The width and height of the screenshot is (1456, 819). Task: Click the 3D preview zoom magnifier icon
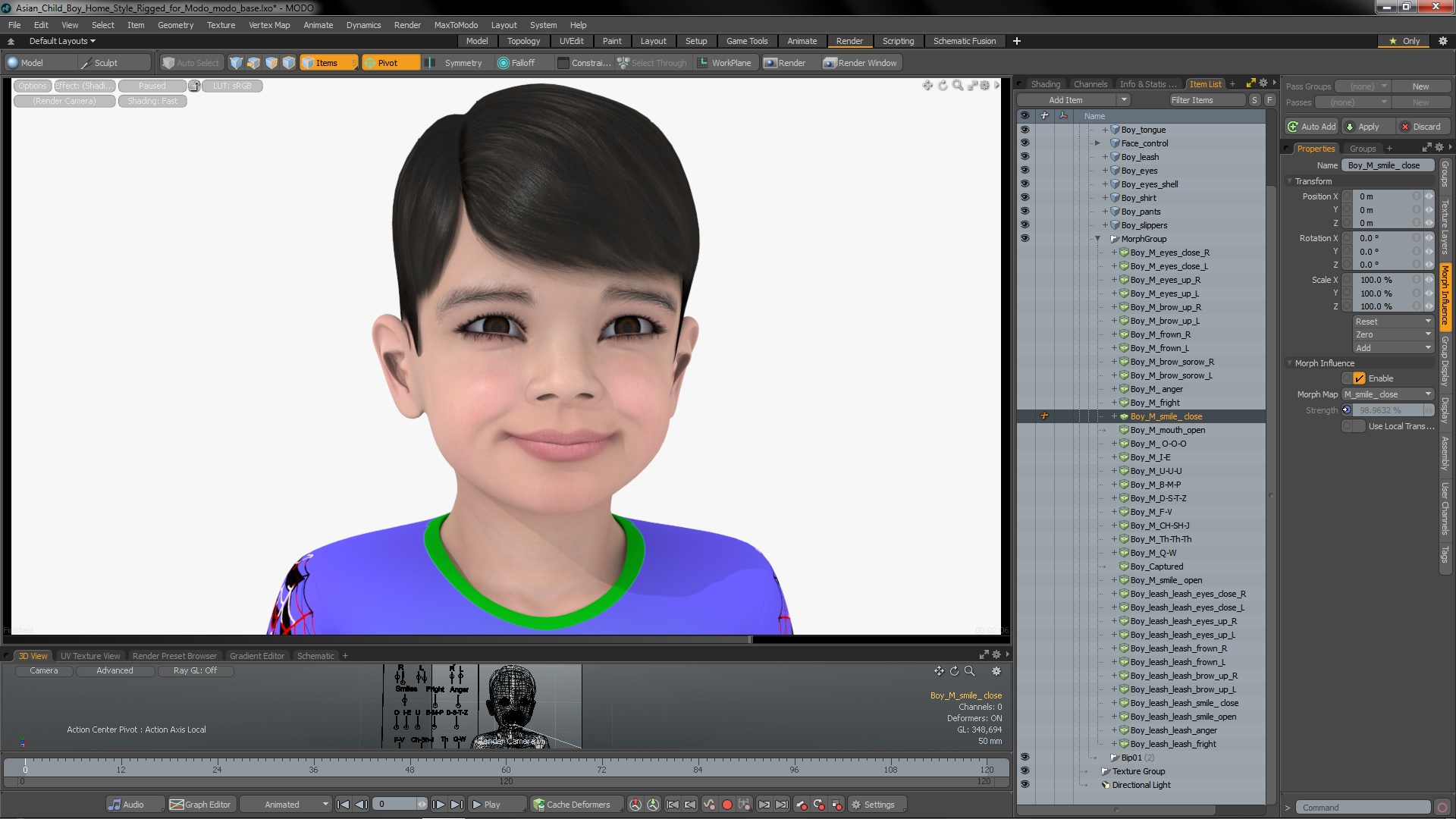(x=969, y=671)
